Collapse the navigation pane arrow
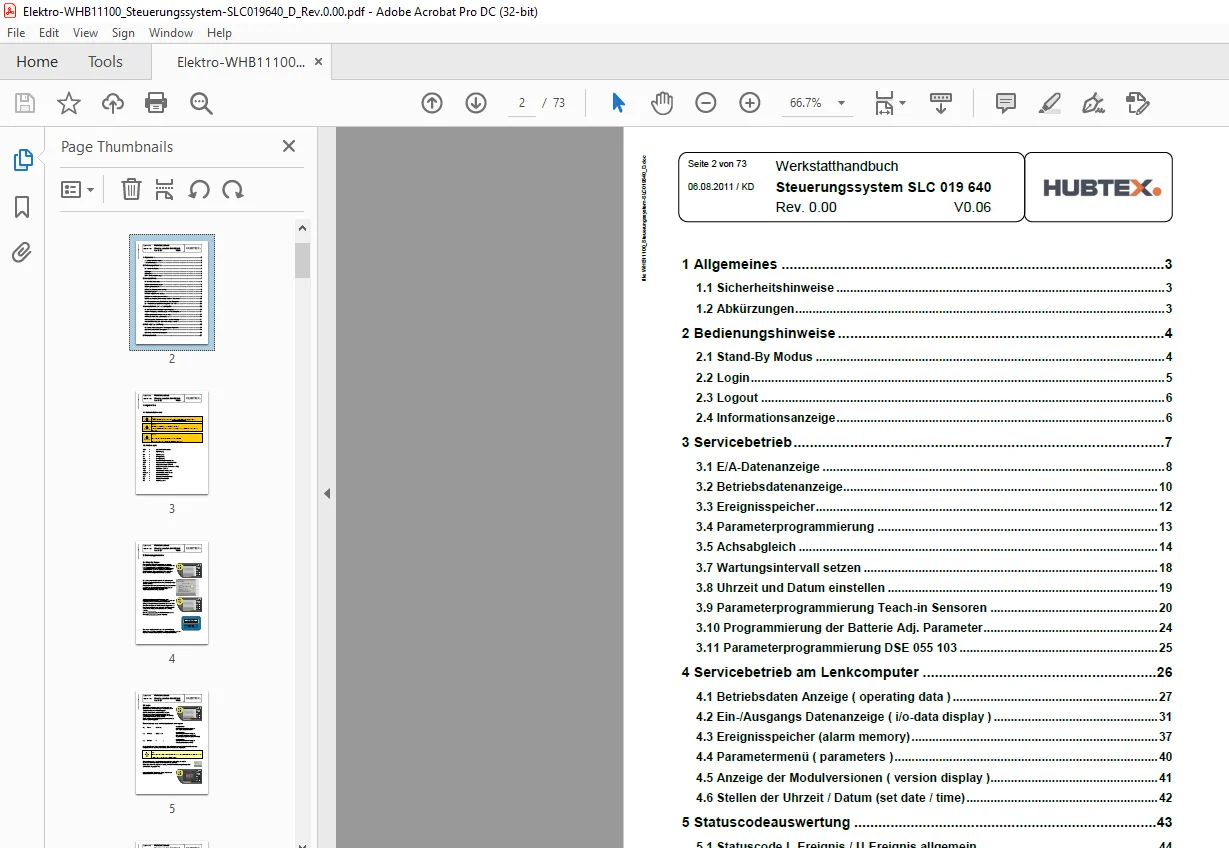Viewport: 1229px width, 848px height. [326, 493]
